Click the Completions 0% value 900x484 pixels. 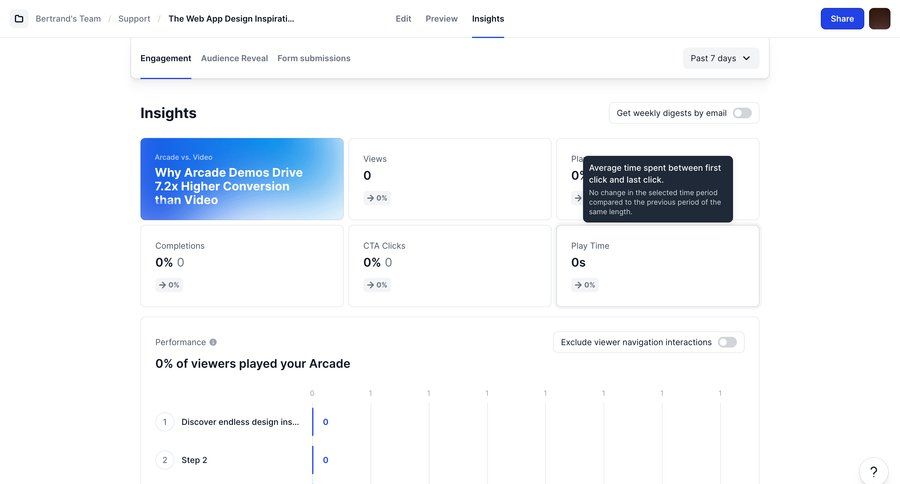[x=164, y=262]
